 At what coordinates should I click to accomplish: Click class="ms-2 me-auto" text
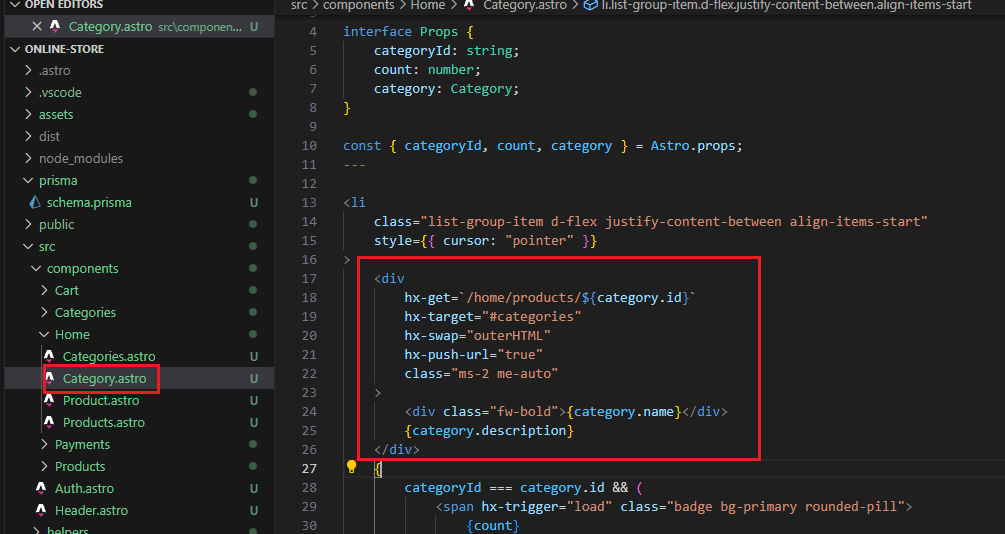pyautogui.click(x=481, y=373)
